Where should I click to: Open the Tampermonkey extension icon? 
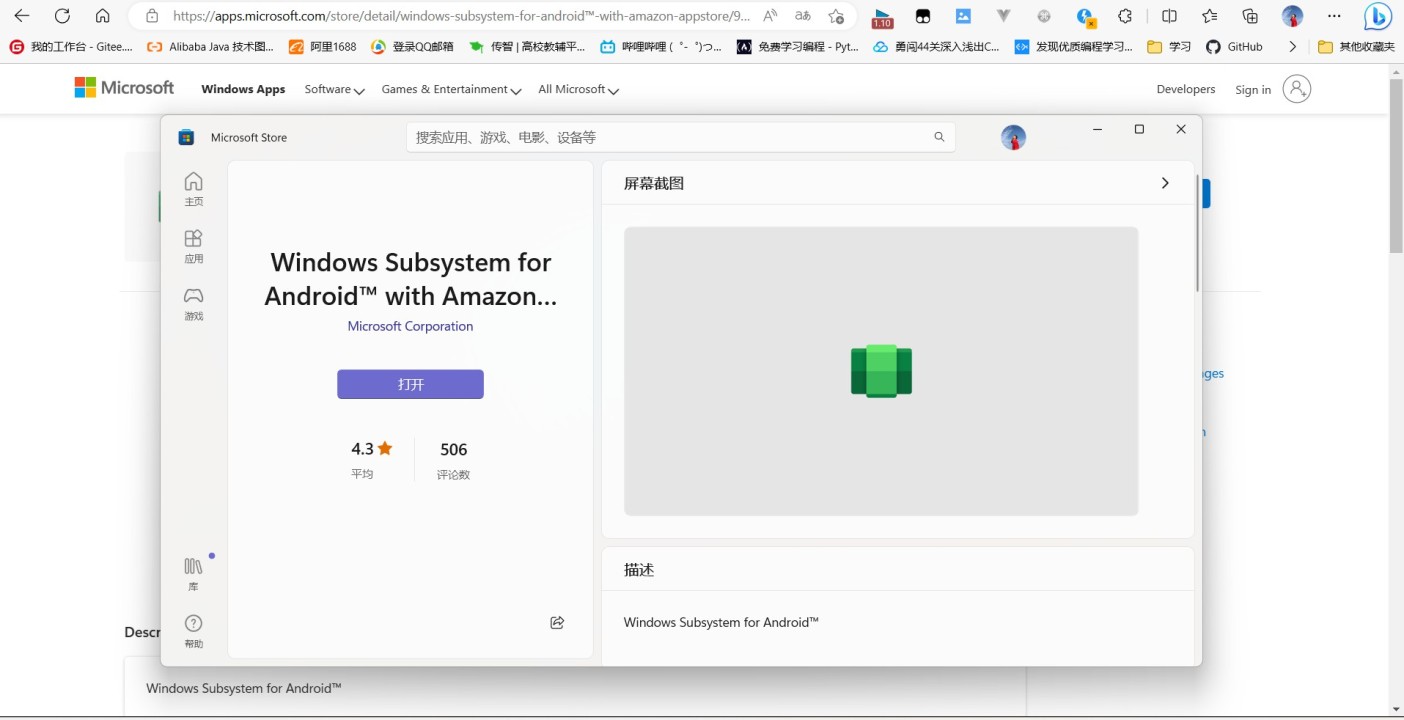[923, 17]
